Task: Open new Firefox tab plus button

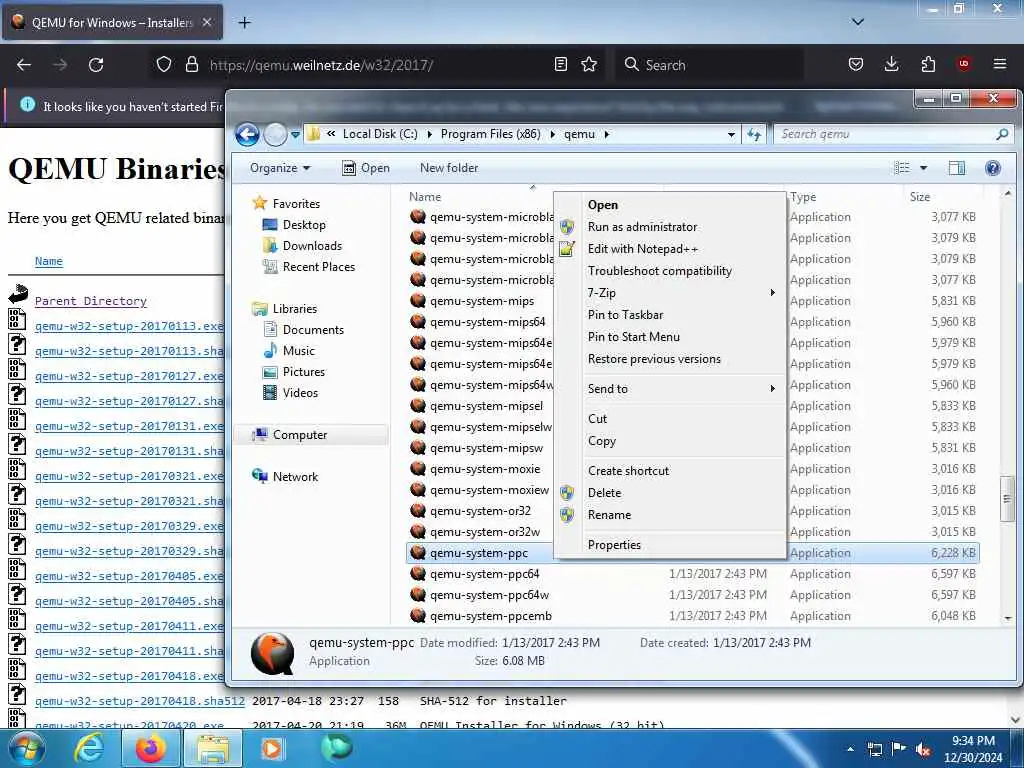Action: point(244,23)
